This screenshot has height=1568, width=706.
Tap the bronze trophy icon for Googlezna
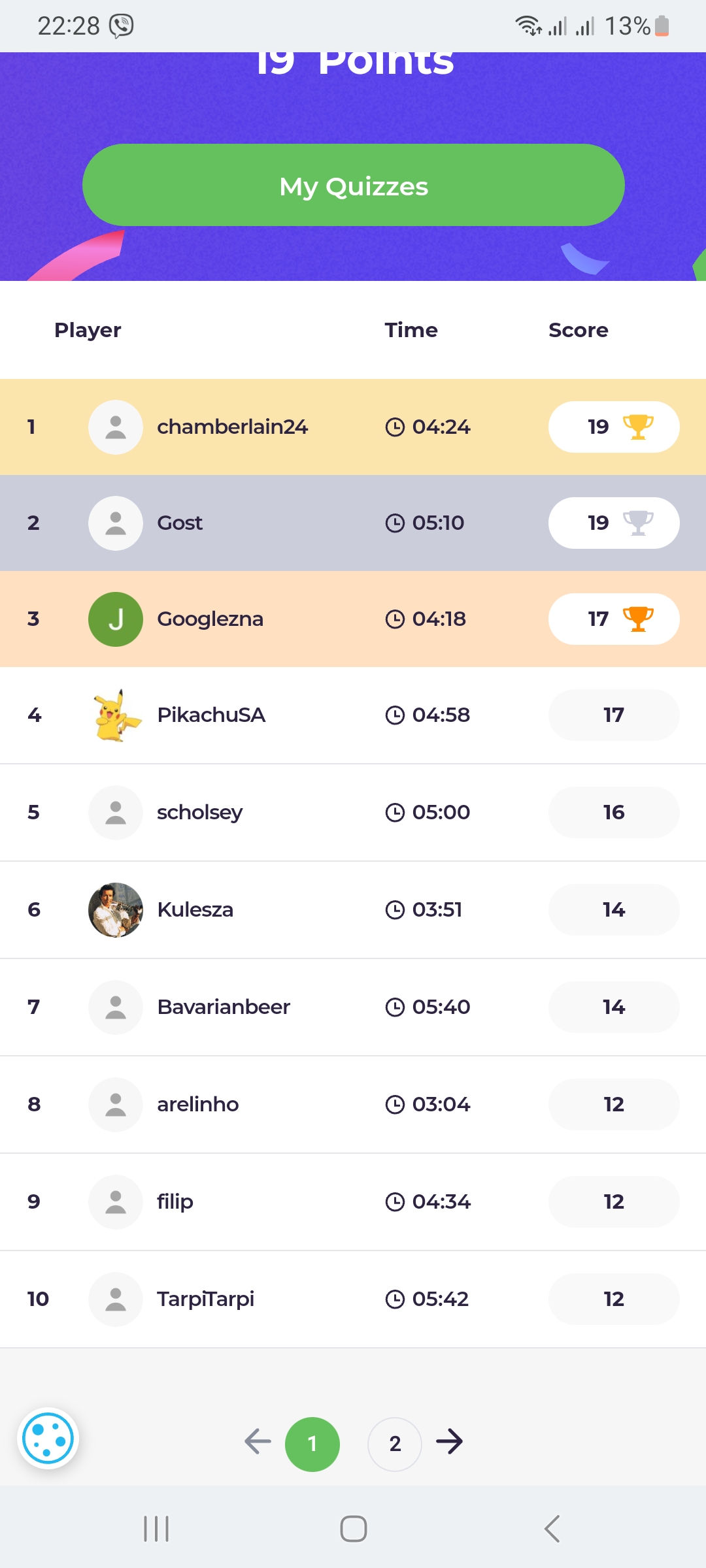[637, 619]
